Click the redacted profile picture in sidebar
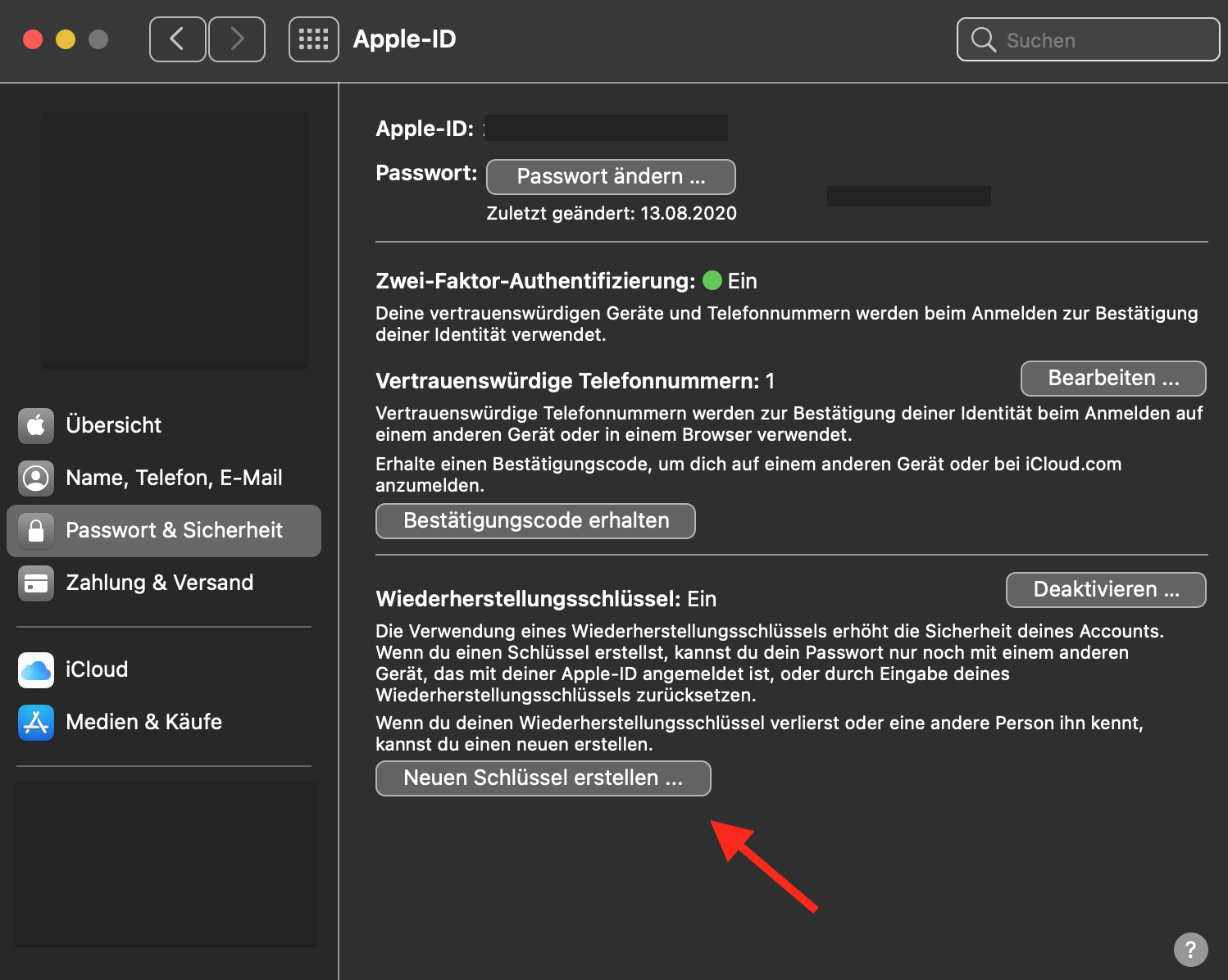Image resolution: width=1228 pixels, height=980 pixels. point(175,239)
